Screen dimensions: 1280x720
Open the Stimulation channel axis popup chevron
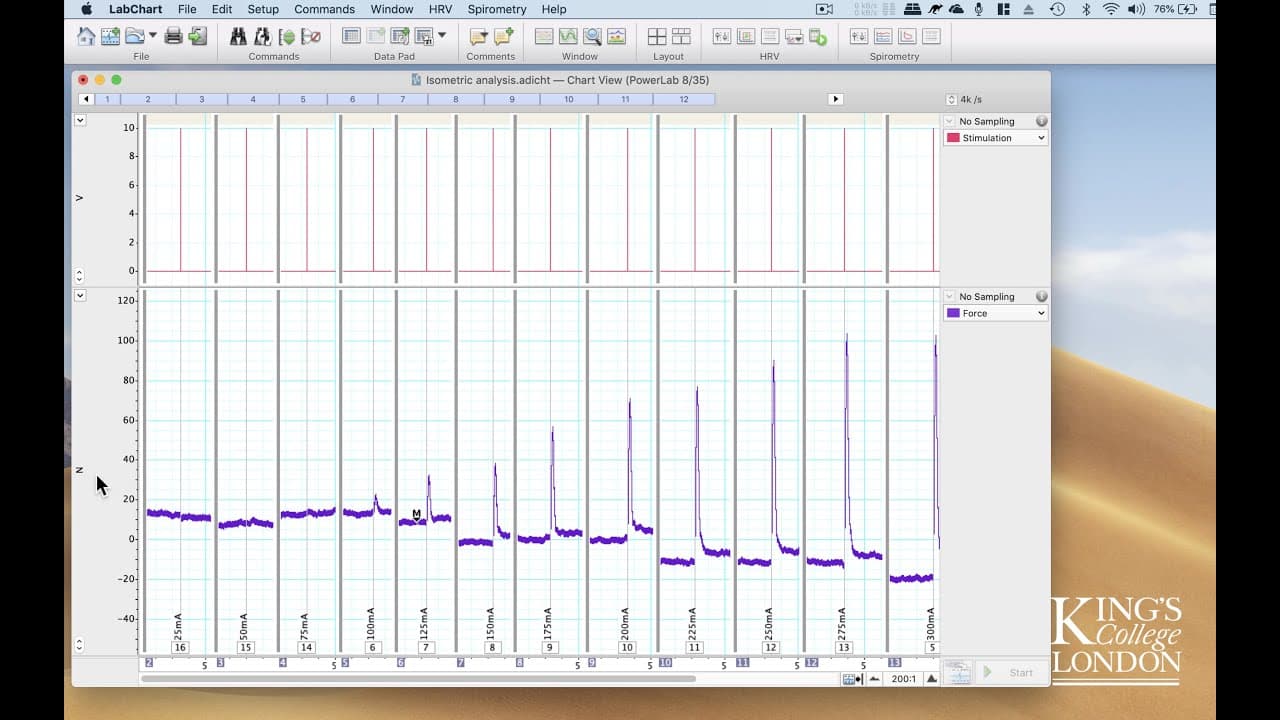tap(80, 120)
